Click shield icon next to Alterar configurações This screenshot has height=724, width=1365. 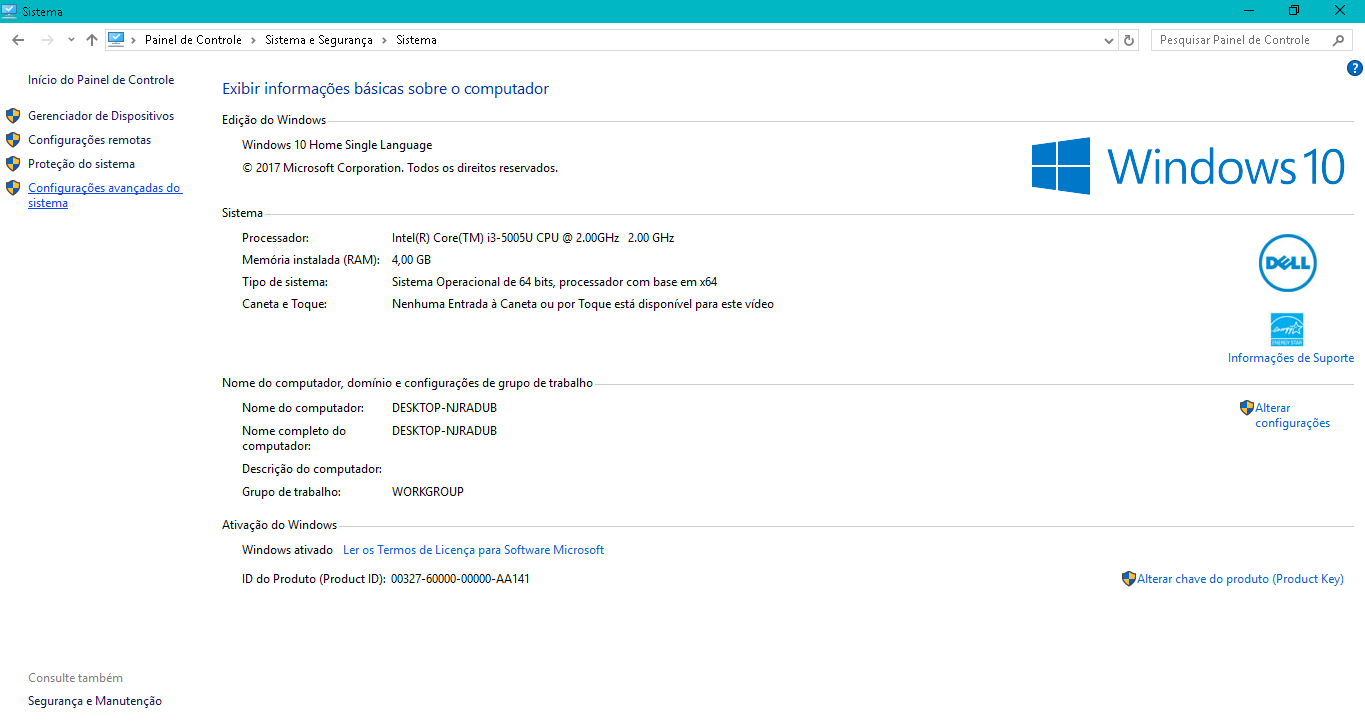[x=1247, y=408]
